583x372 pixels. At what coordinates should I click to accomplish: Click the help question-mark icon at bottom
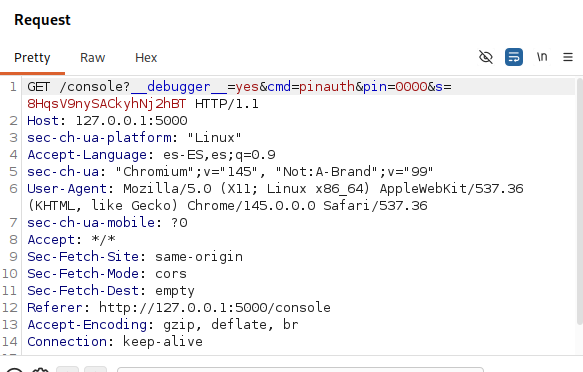tap(15, 370)
